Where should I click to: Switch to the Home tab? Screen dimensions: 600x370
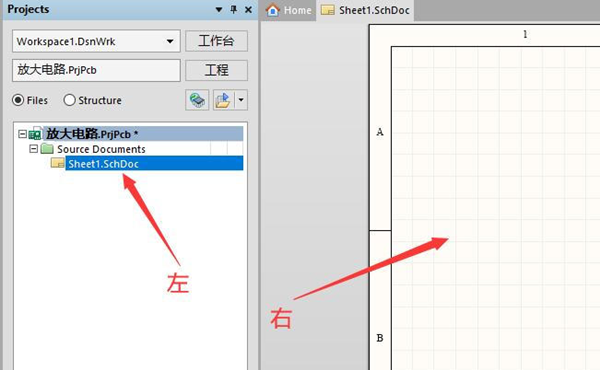pos(289,10)
